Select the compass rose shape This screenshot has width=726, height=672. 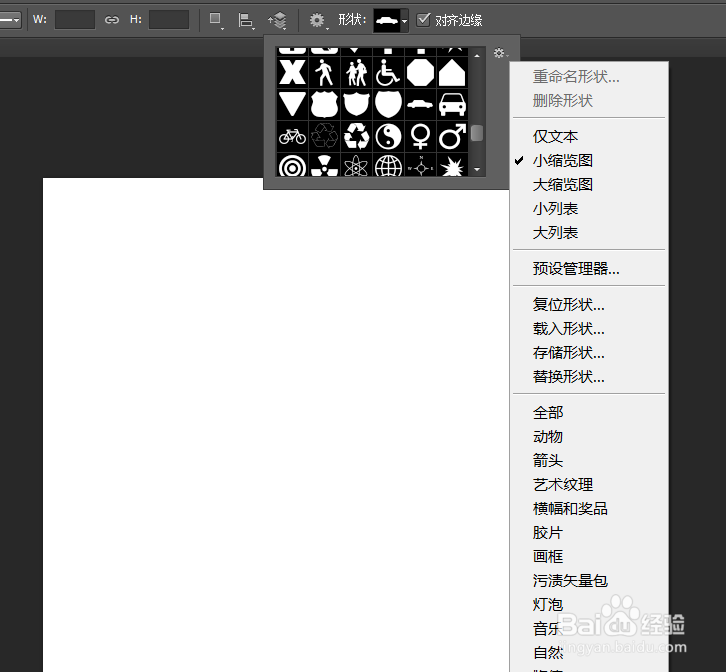point(420,165)
